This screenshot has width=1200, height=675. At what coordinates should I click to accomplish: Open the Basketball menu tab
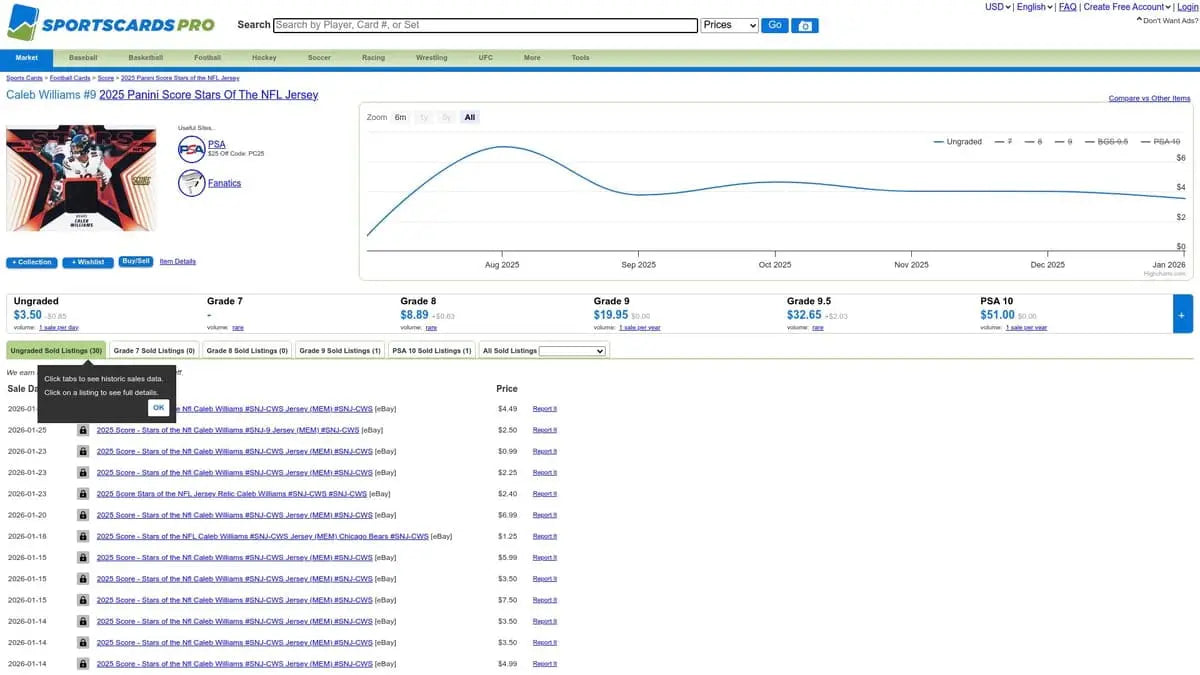coord(146,58)
